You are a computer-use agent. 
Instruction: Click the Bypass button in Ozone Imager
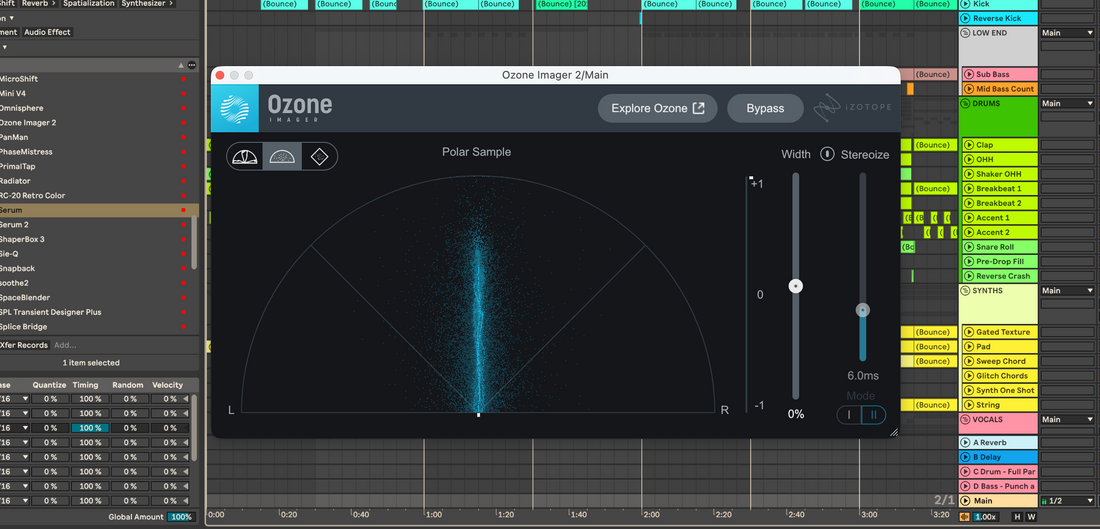click(x=765, y=109)
